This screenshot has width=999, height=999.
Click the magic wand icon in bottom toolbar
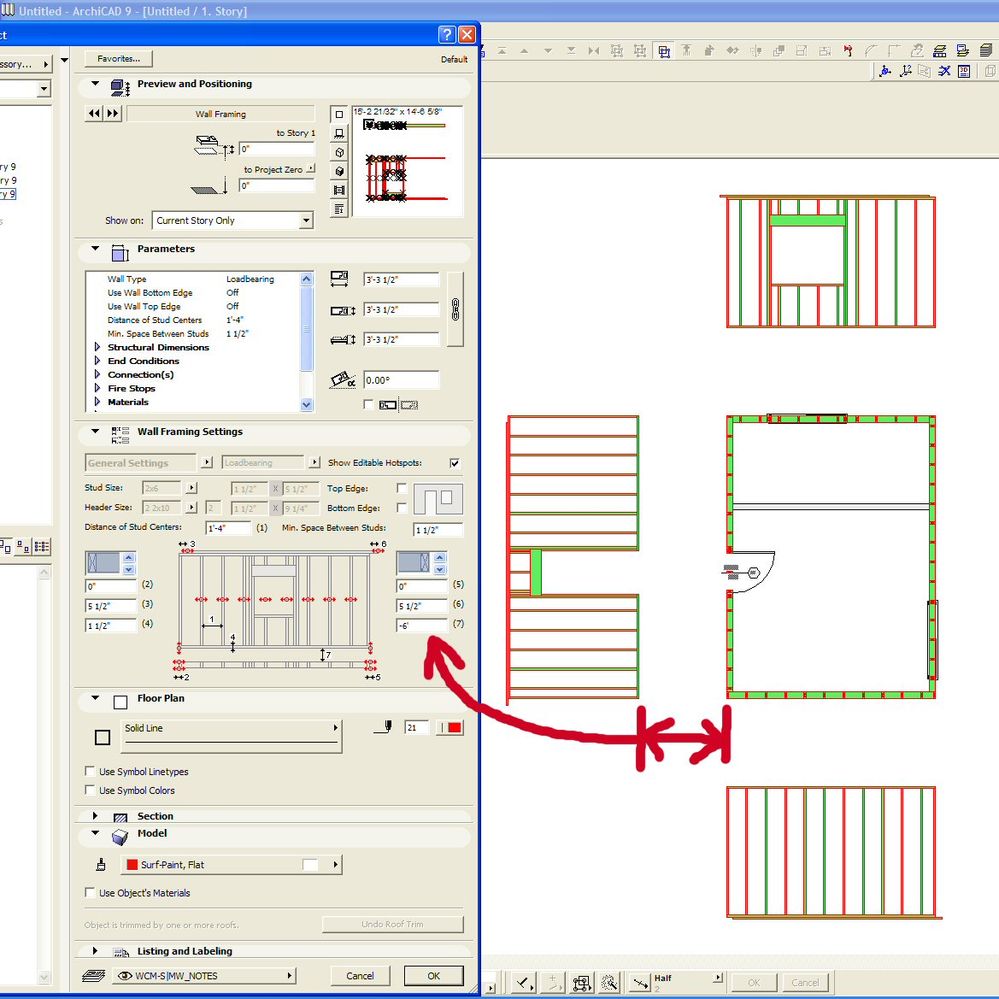[x=609, y=982]
